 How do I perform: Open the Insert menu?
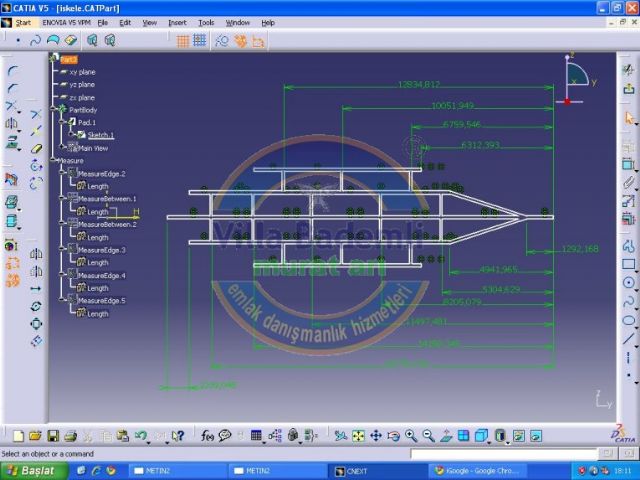pos(177,22)
